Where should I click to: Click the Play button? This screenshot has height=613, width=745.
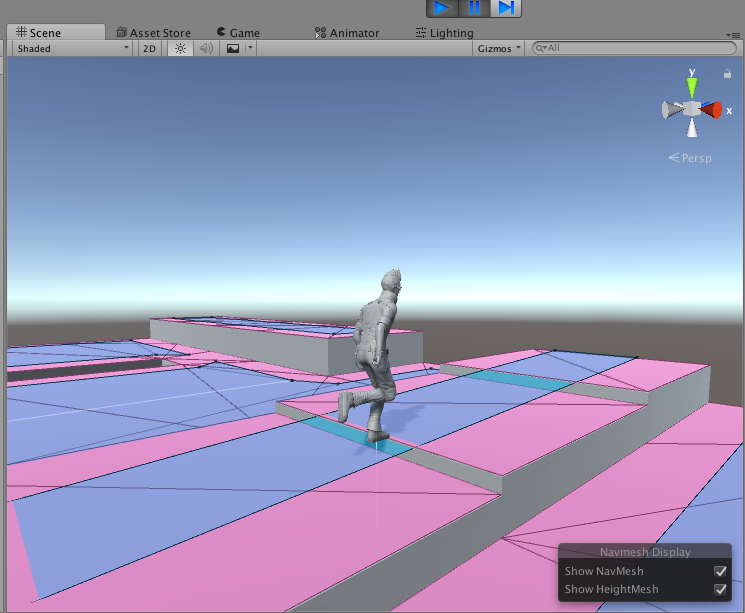(x=442, y=8)
